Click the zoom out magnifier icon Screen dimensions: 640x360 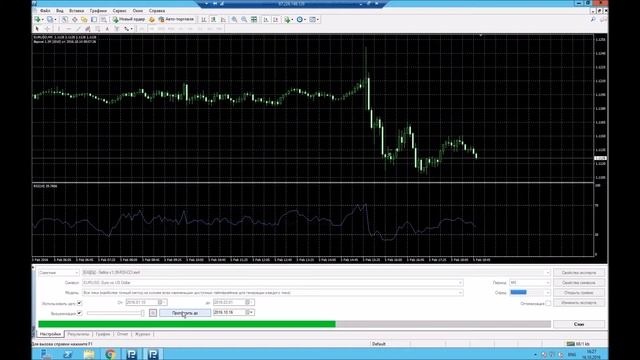click(244, 19)
